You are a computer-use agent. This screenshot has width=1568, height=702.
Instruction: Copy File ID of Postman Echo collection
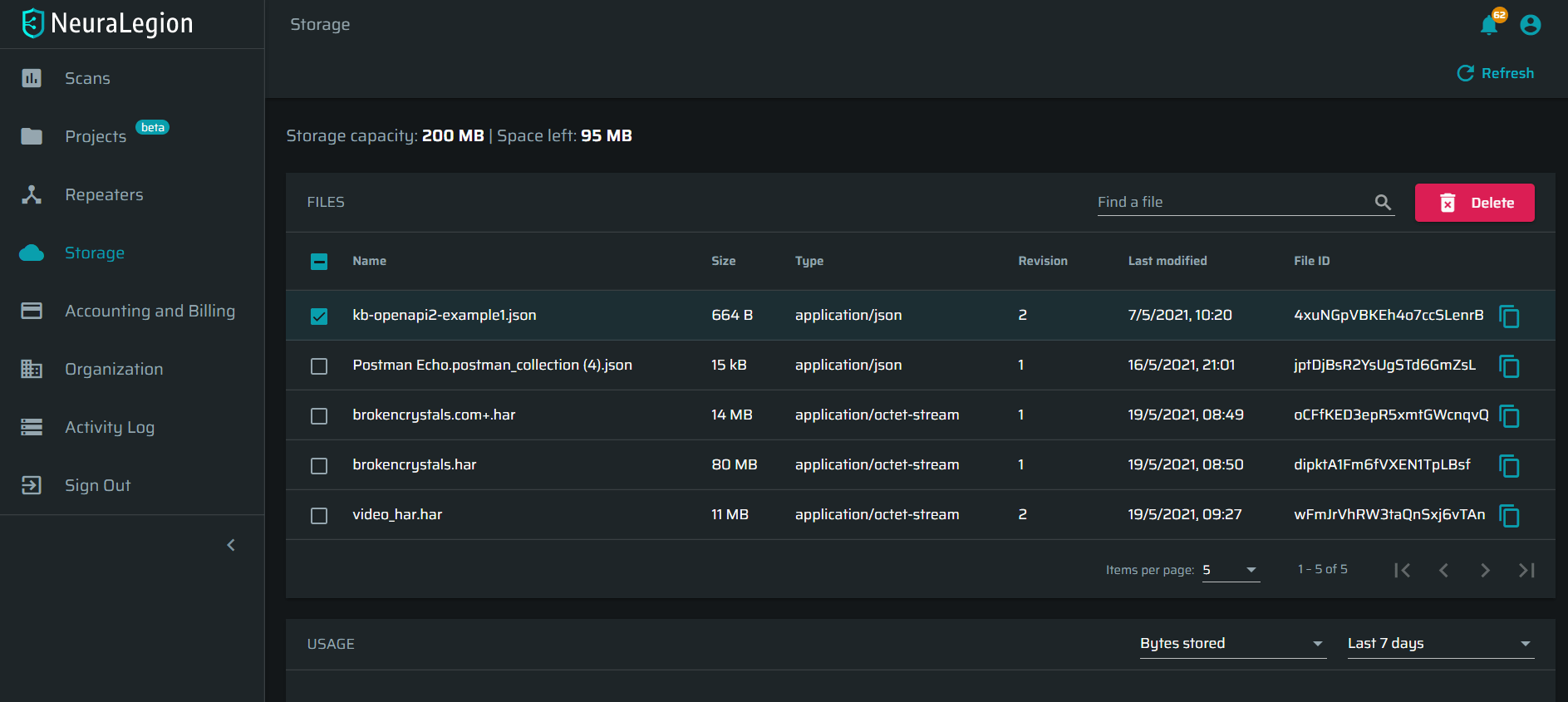(1509, 366)
